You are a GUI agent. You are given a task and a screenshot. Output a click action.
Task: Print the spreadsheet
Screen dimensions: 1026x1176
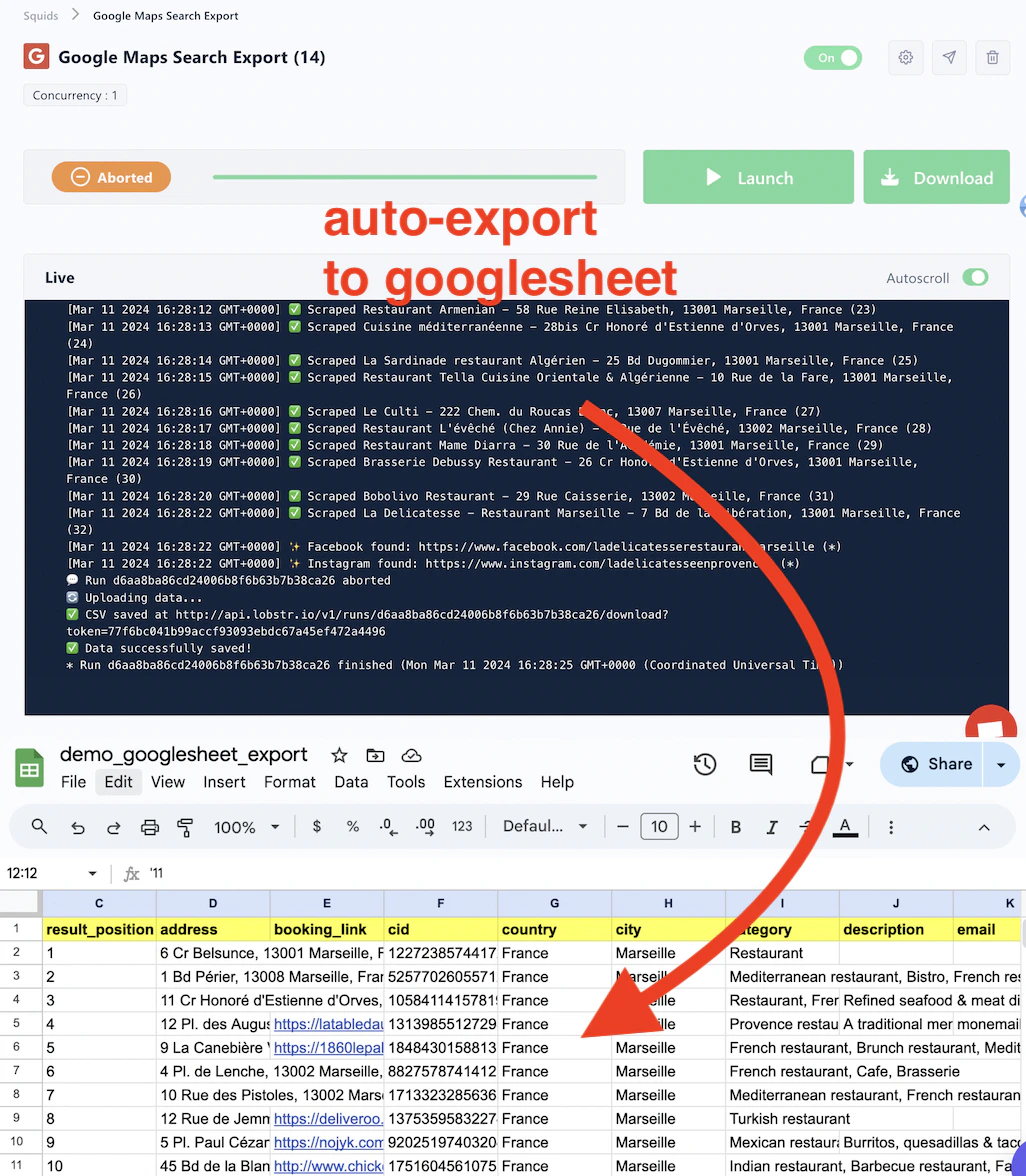[150, 827]
